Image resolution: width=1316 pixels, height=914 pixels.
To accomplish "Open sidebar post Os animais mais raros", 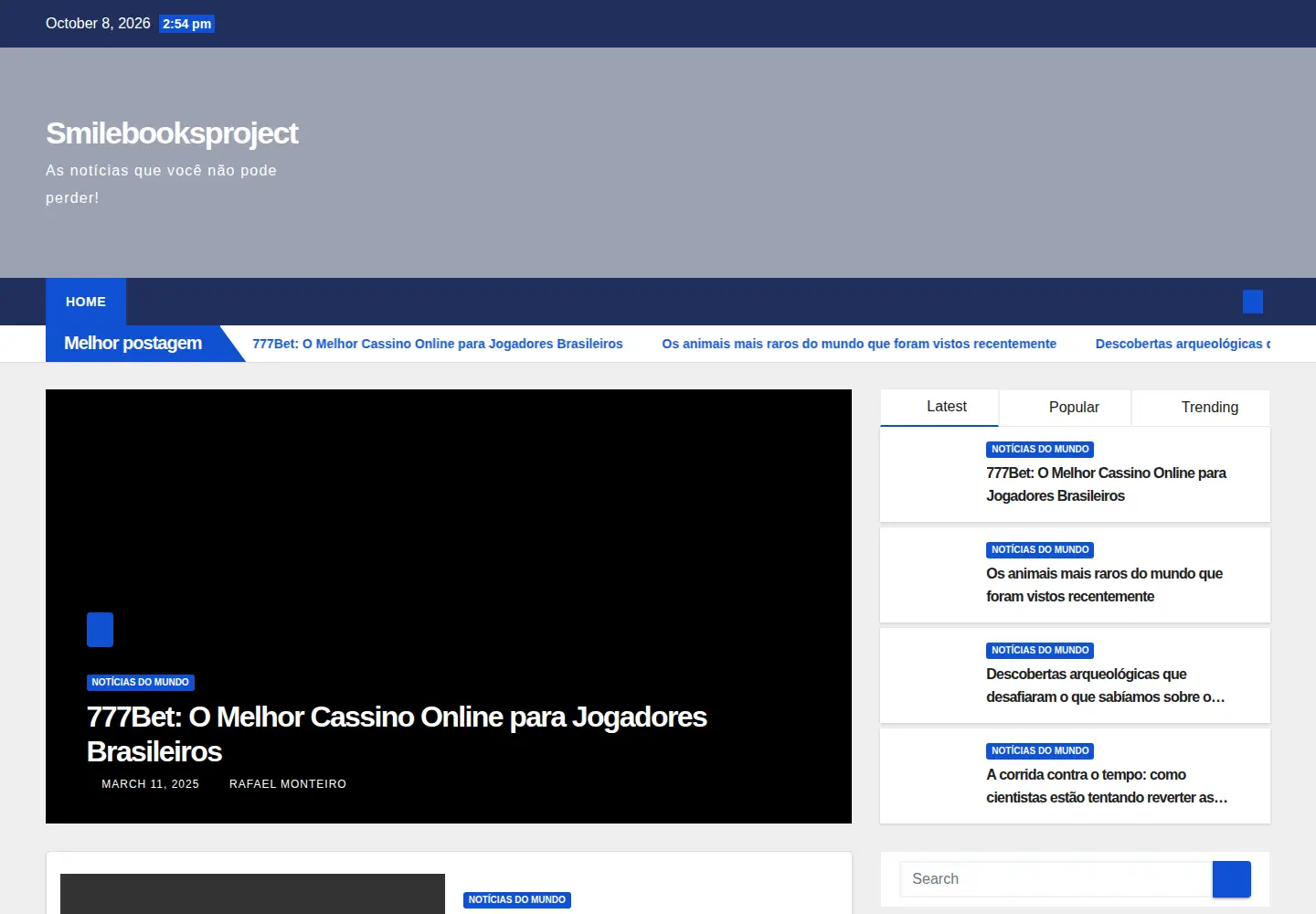I will 1104,585.
